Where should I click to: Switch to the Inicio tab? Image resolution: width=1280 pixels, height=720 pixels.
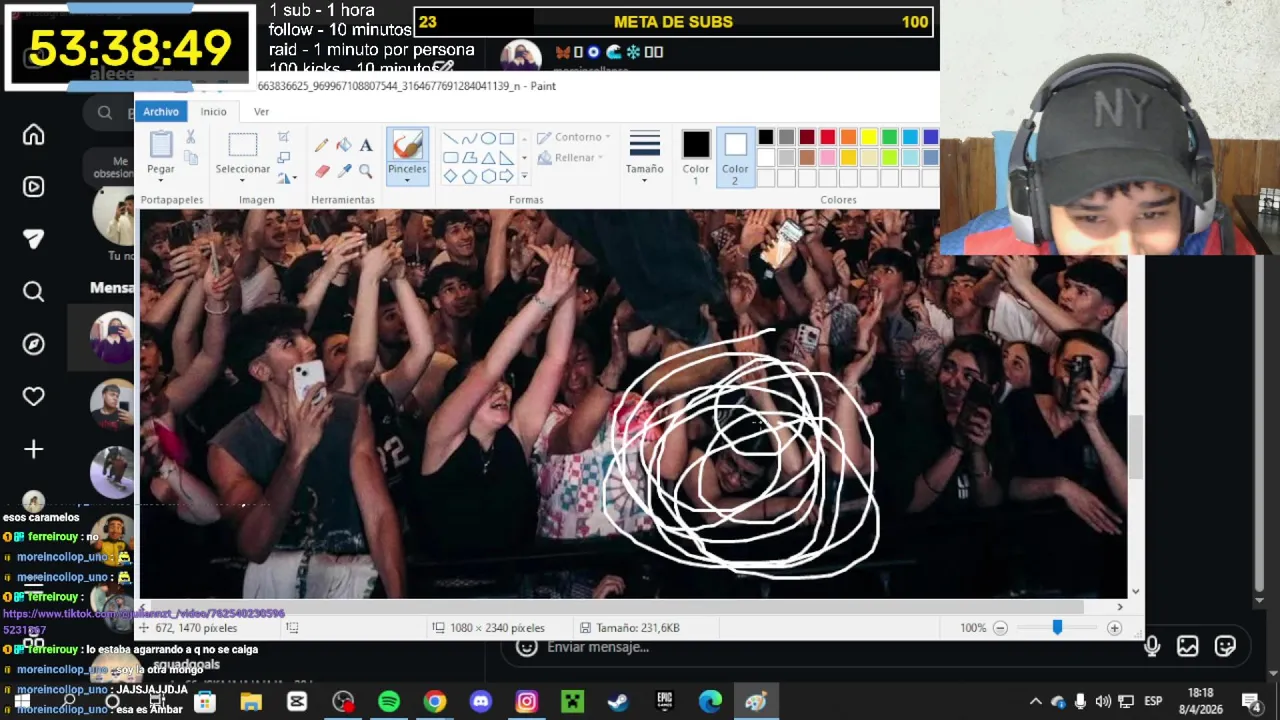[x=213, y=111]
